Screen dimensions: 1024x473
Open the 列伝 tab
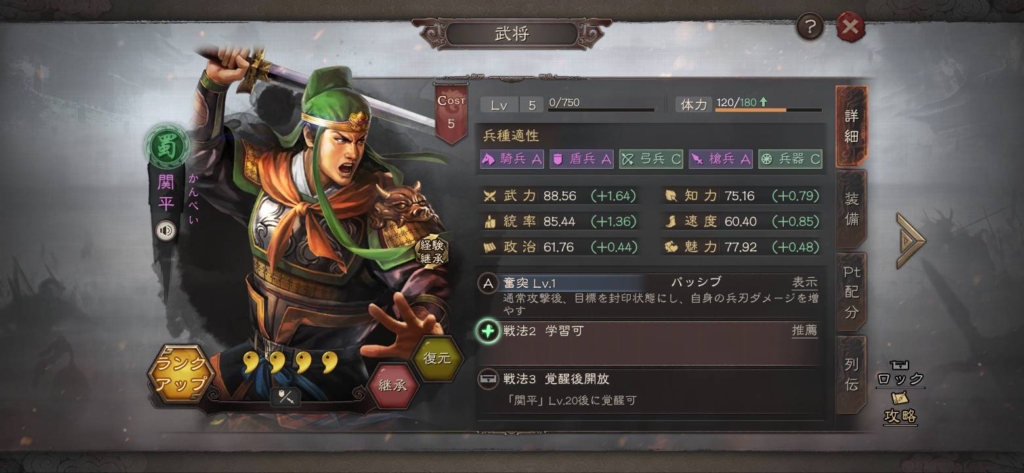pyautogui.click(x=852, y=374)
